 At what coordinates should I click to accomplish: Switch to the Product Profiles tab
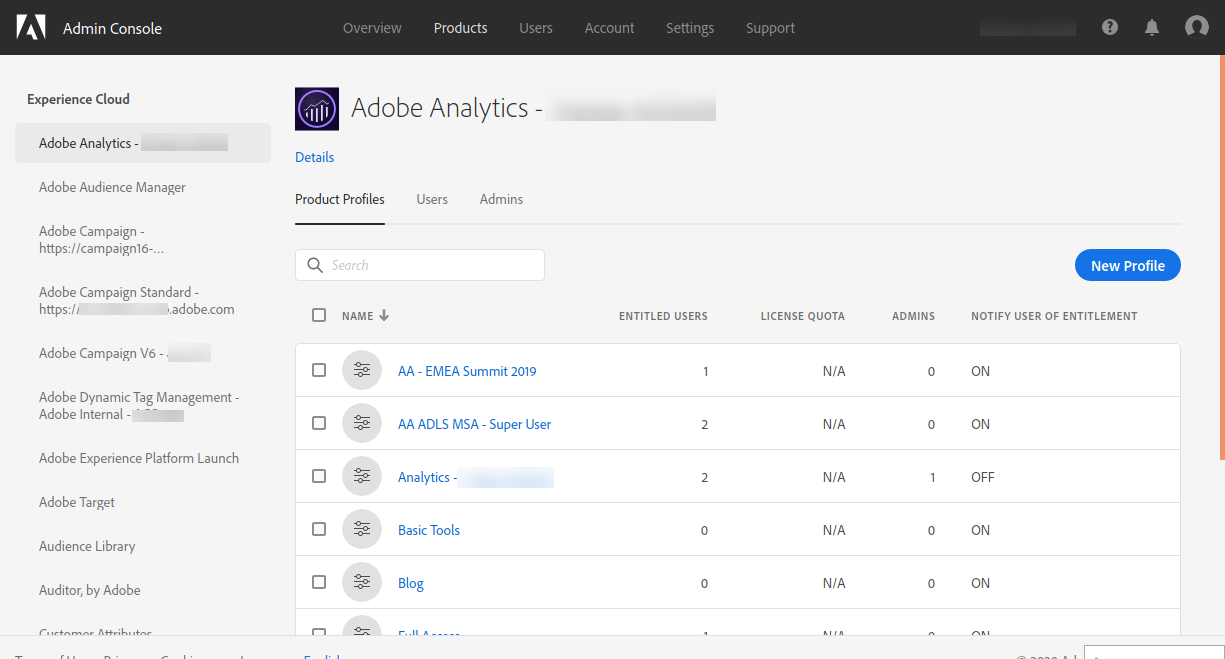(x=340, y=200)
